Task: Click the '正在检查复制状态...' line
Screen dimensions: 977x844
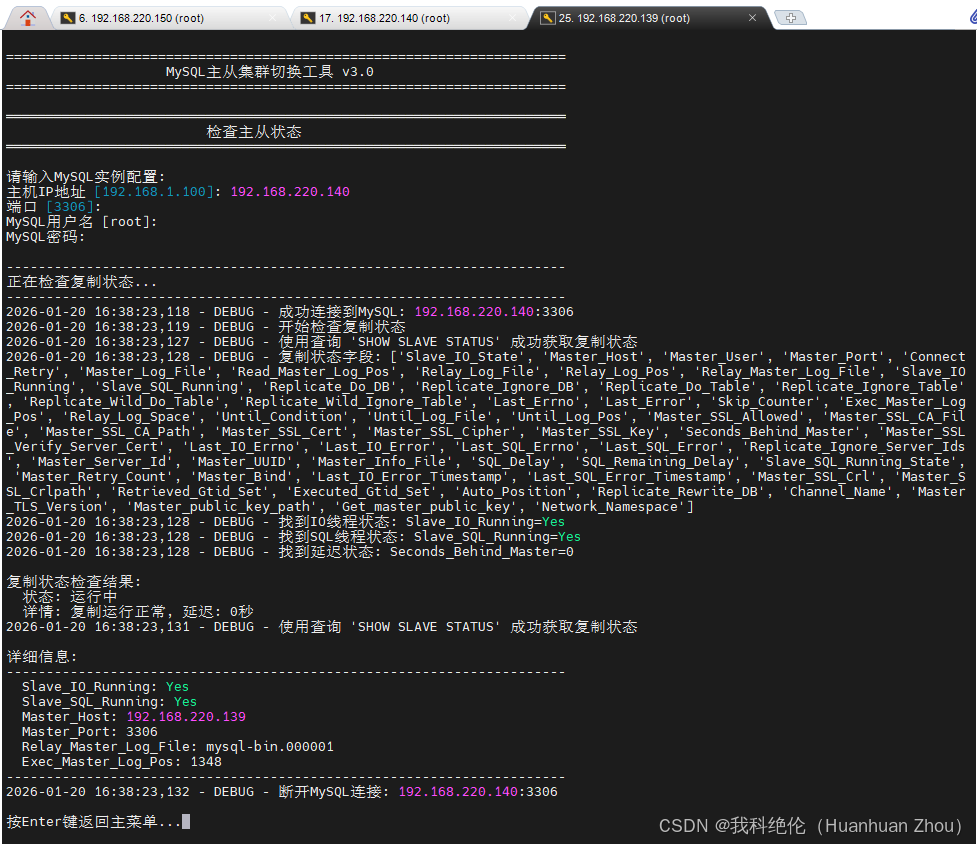Action: [82, 282]
